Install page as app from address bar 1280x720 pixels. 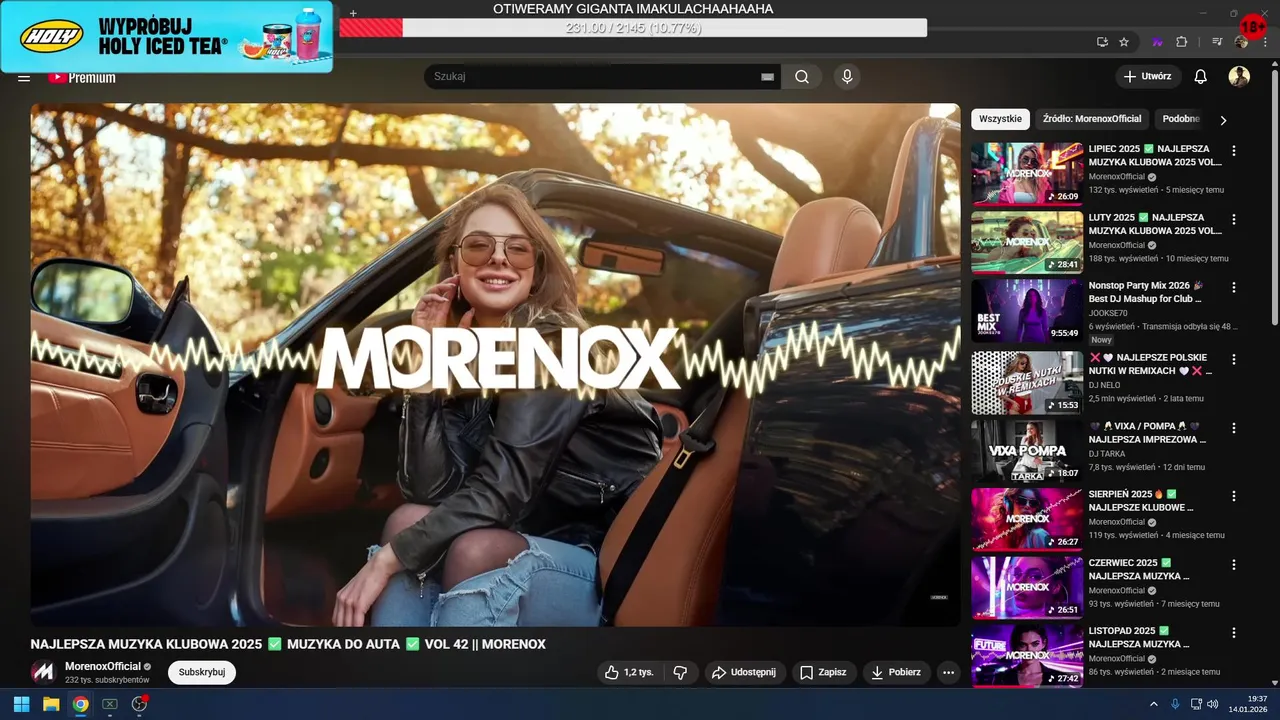[x=1102, y=42]
